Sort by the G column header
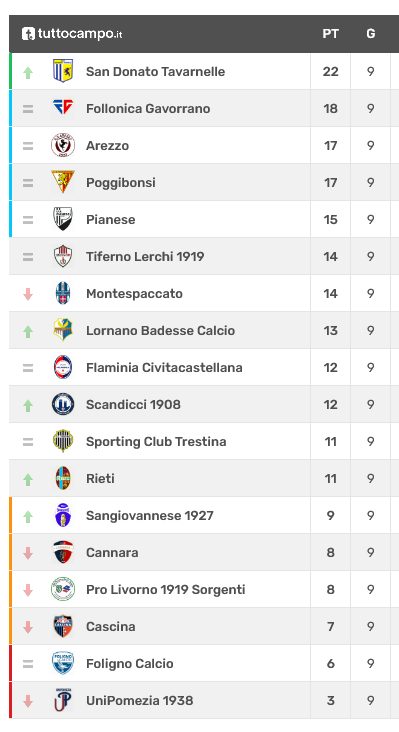This screenshot has width=399, height=732. point(371,34)
